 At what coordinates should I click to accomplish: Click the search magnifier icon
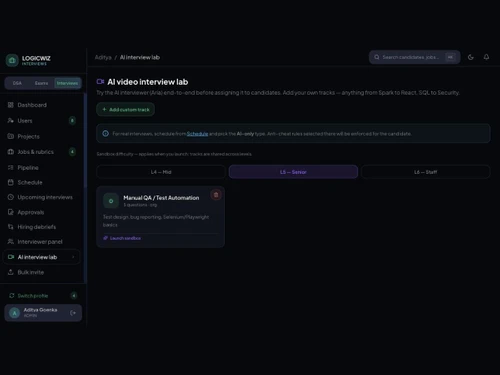coord(377,57)
